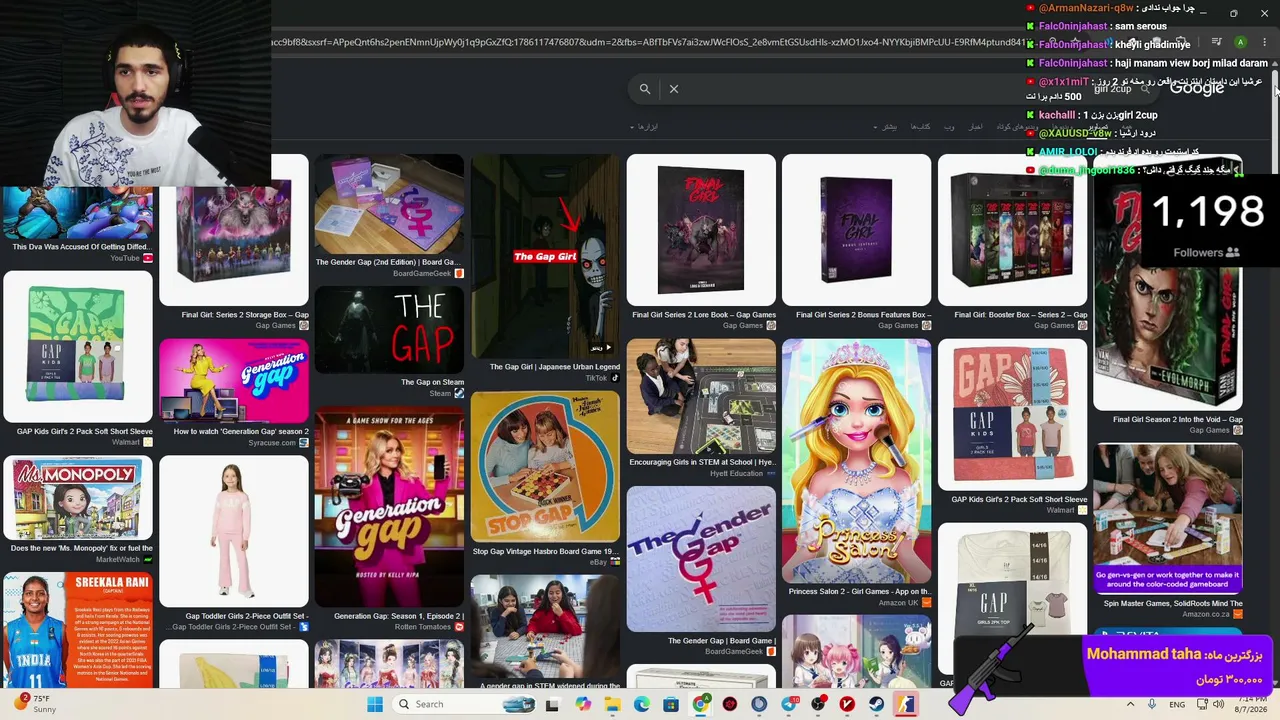
Task: Expand the More (بیشتر) filter dropdown
Action: [886, 127]
